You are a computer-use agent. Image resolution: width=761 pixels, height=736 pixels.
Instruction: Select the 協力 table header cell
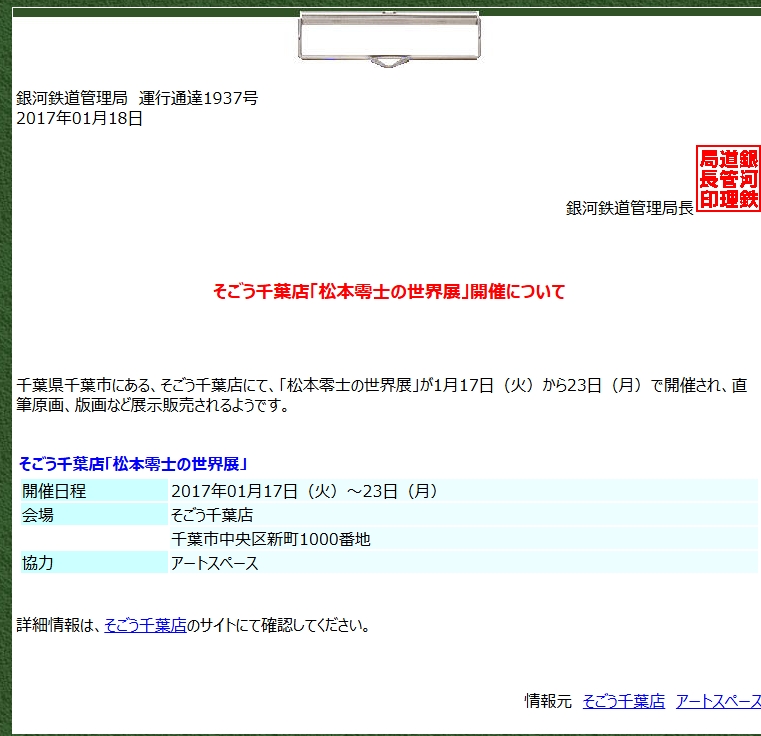pos(94,562)
